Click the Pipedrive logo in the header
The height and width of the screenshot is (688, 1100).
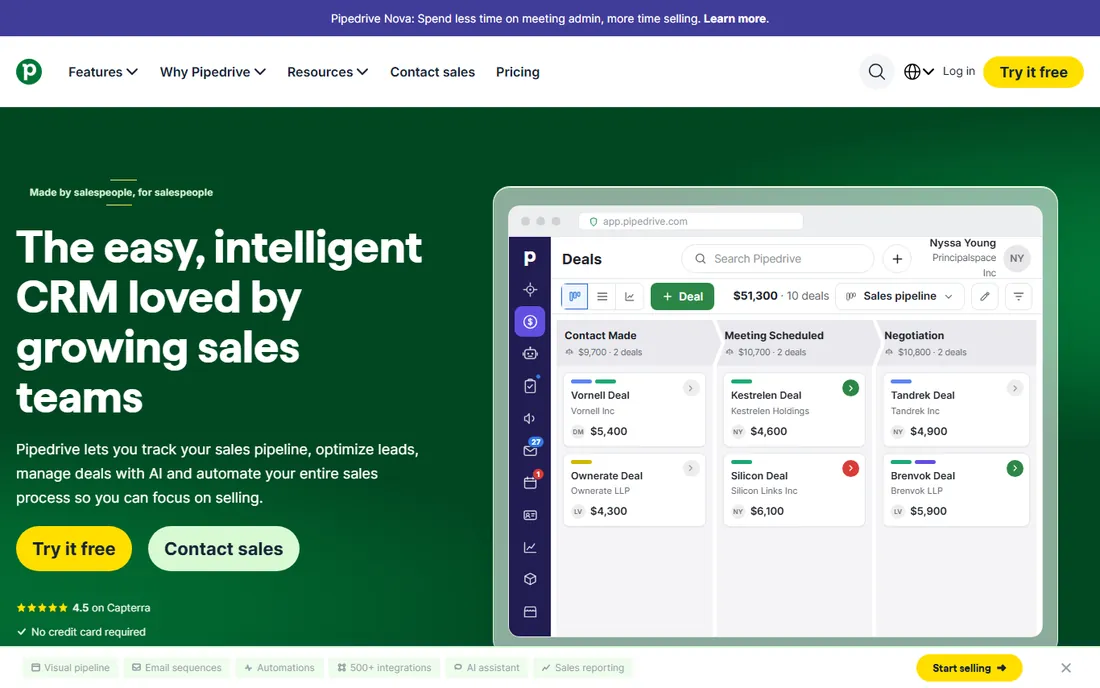29,72
